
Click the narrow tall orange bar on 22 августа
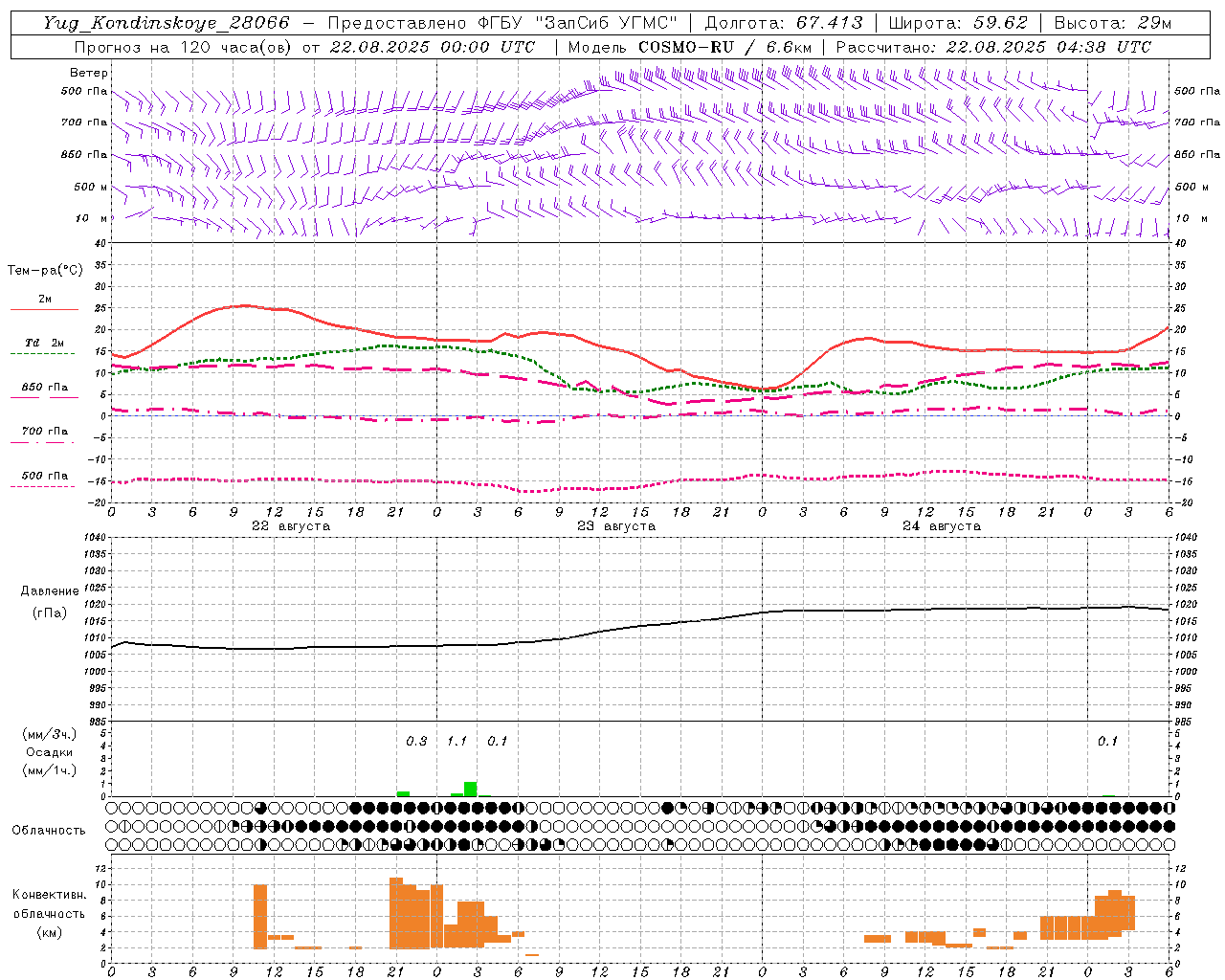click(x=260, y=916)
